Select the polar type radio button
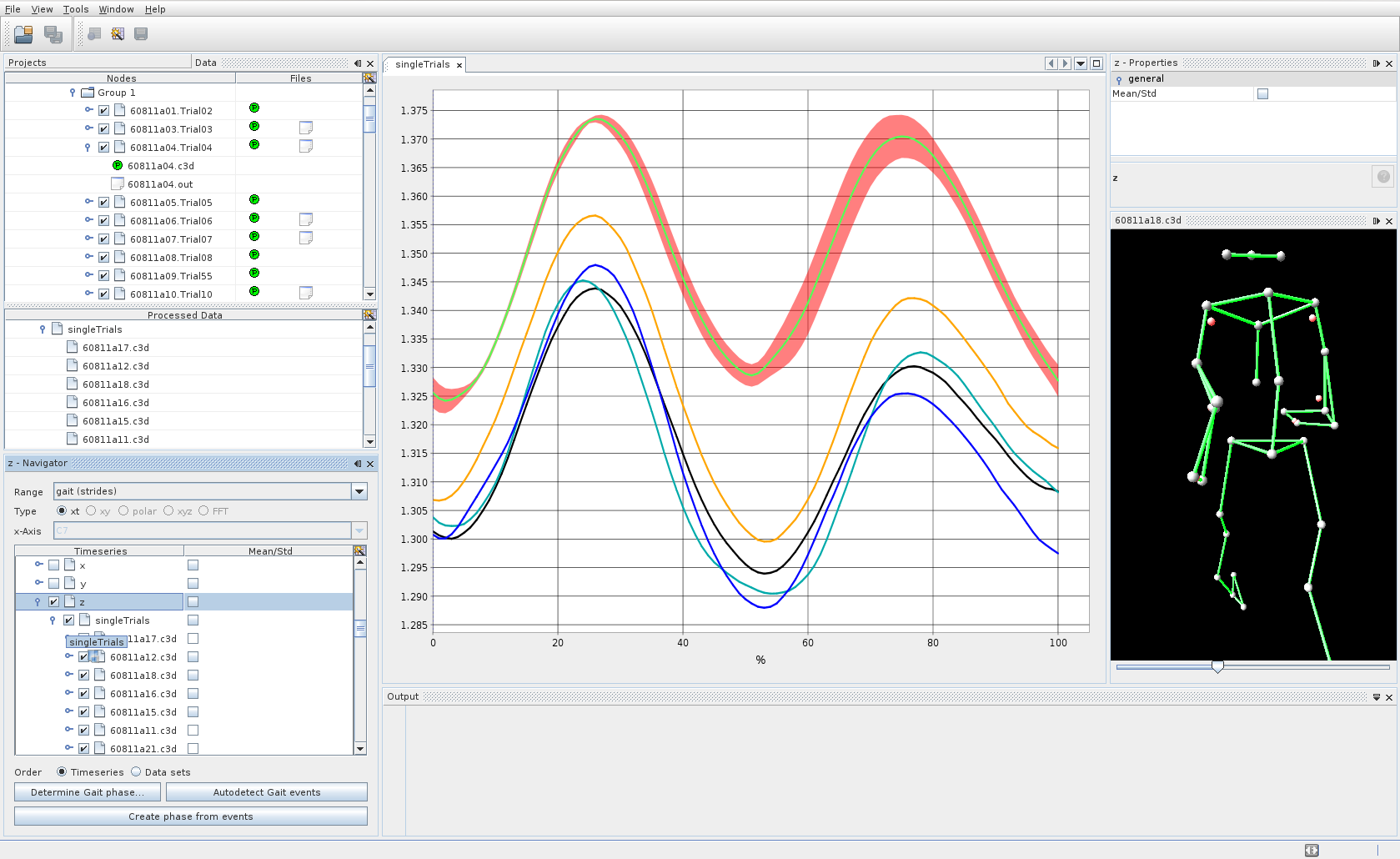Viewport: 1400px width, 859px height. [x=123, y=511]
